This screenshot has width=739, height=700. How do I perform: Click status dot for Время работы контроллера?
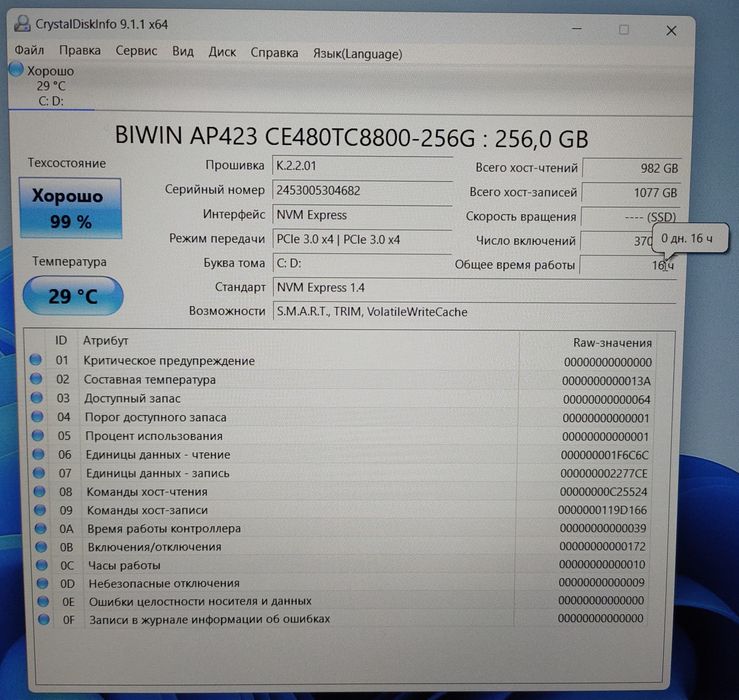point(41,528)
